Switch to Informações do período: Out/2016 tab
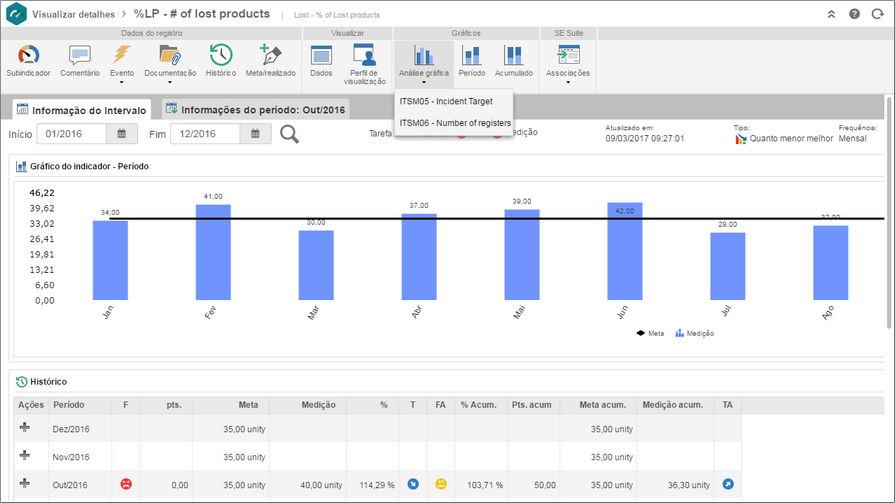 pyautogui.click(x=255, y=109)
